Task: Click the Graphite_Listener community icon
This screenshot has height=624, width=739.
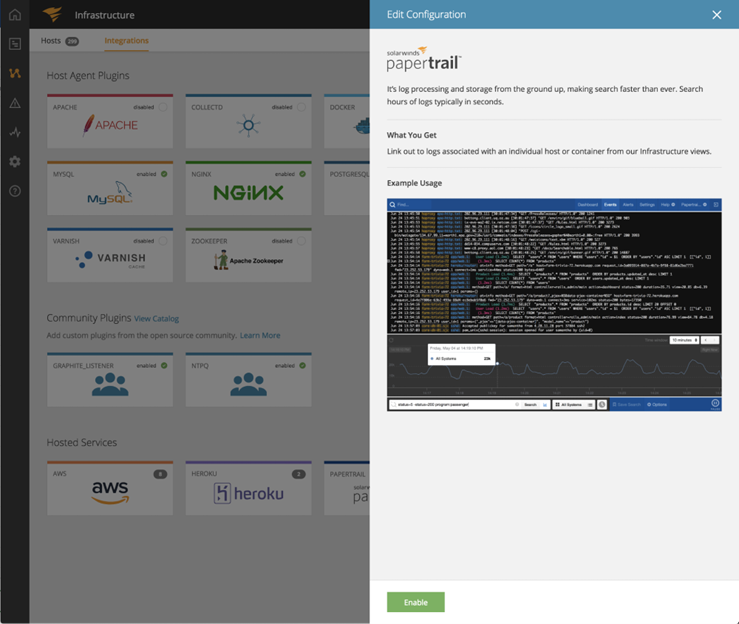Action: [110, 384]
